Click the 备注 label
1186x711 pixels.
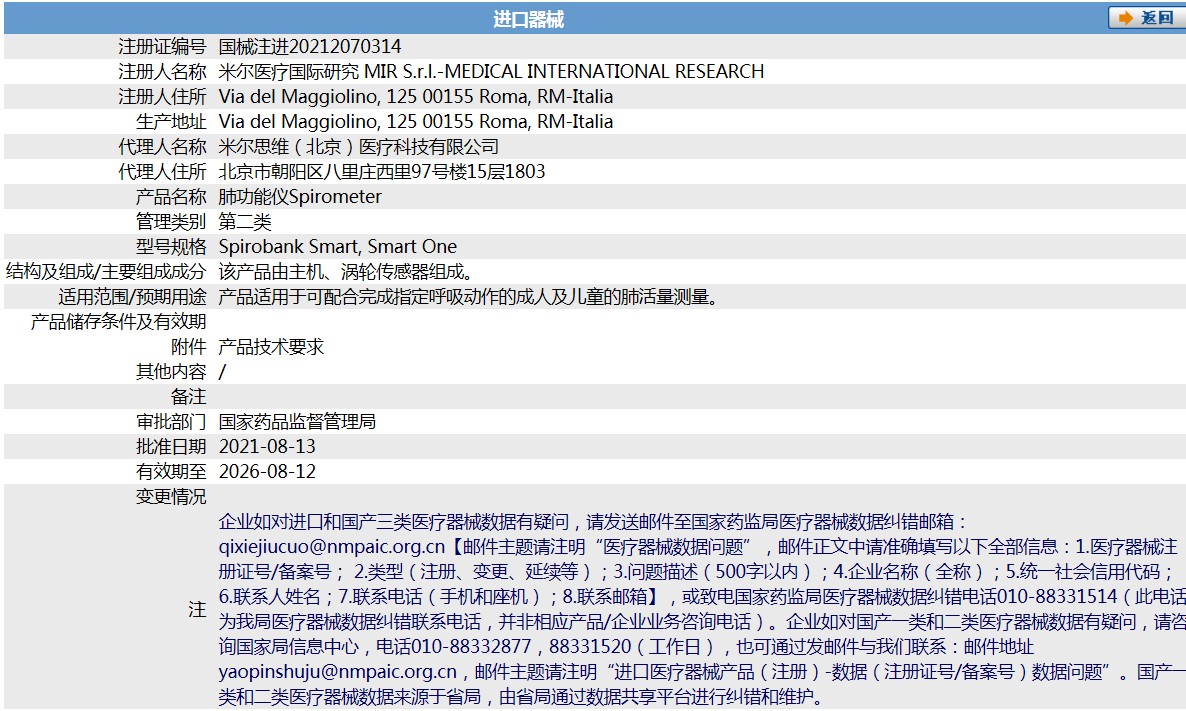click(188, 397)
